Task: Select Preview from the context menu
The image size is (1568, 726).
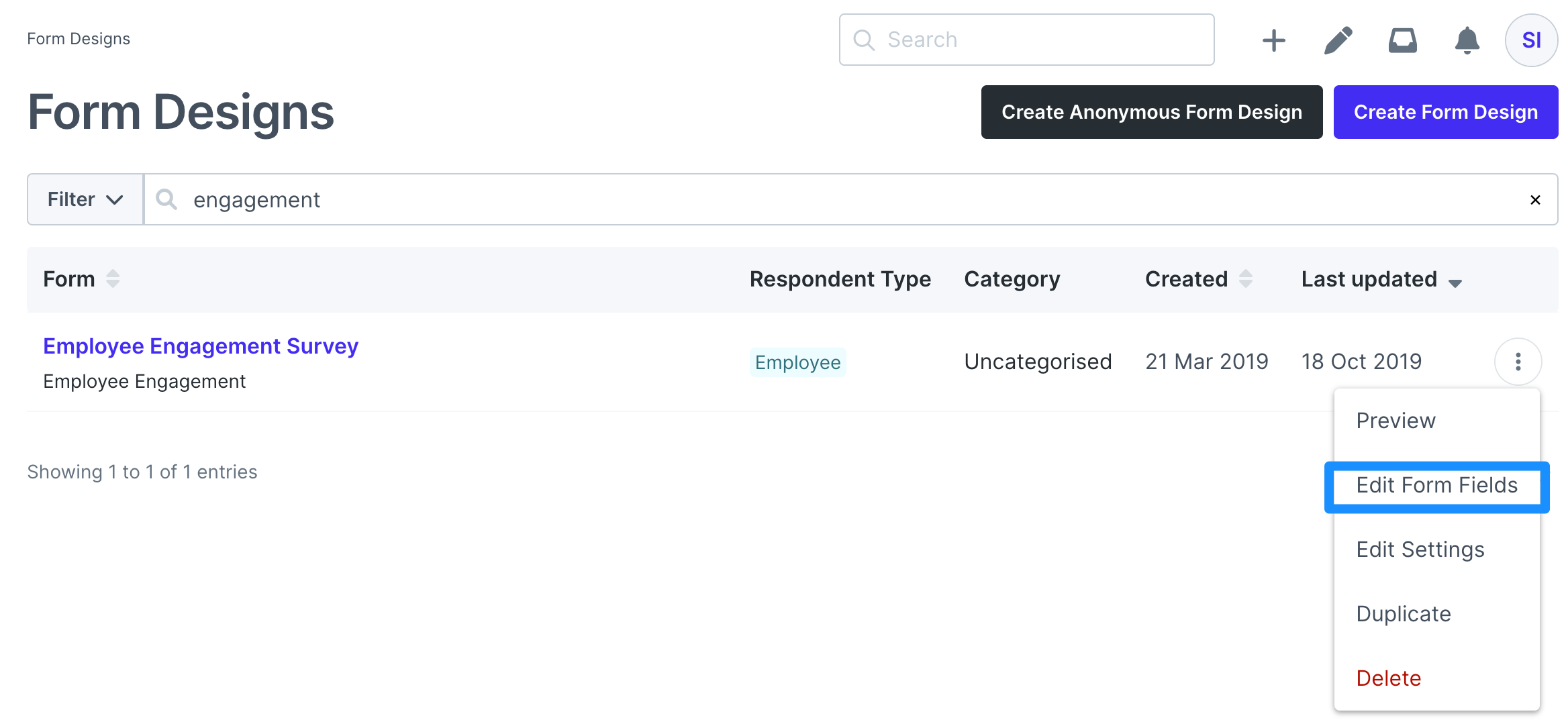Action: [1436, 421]
